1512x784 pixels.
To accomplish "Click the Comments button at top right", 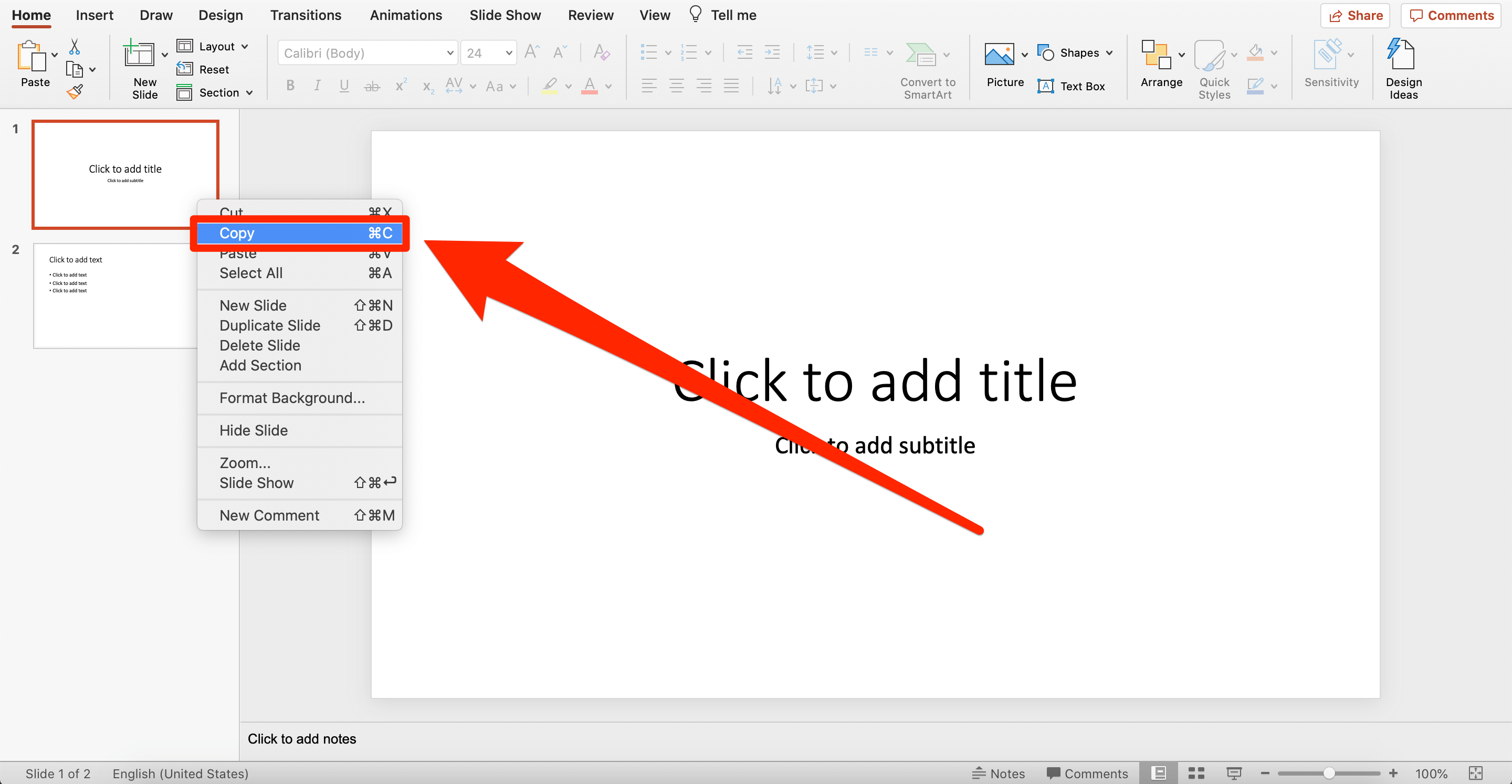I will click(x=1451, y=15).
